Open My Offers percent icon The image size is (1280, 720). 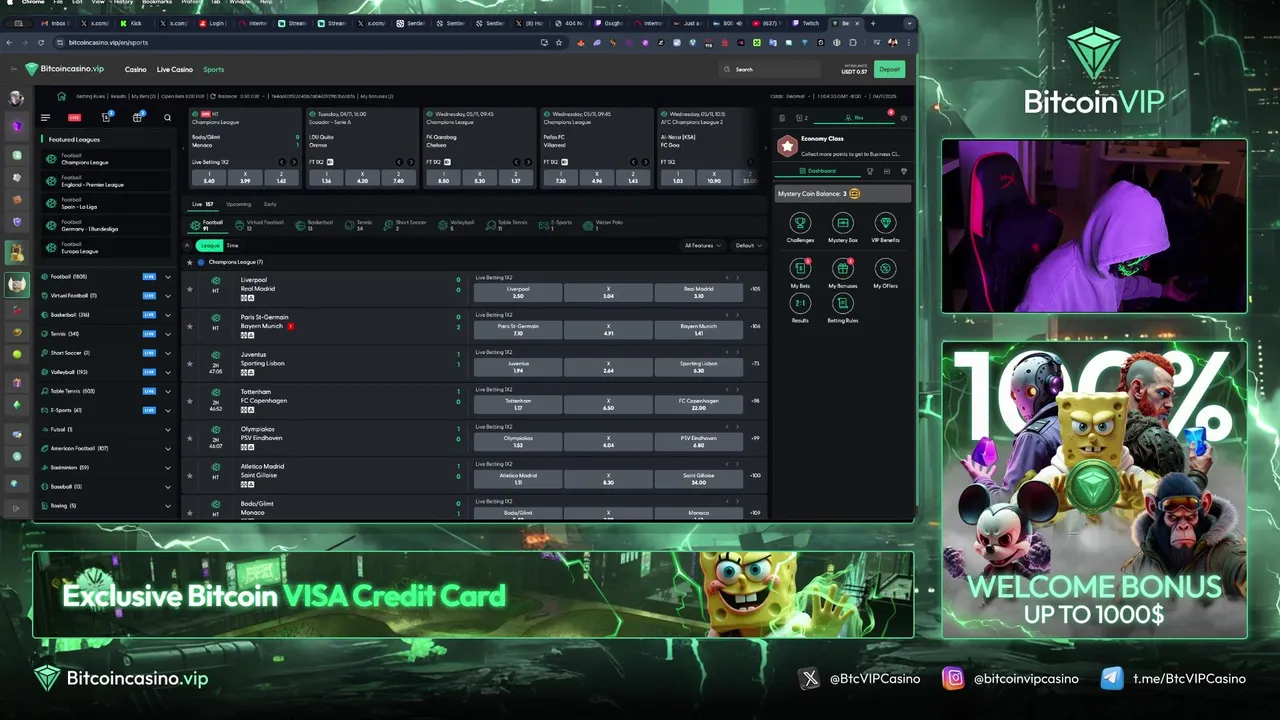click(885, 268)
